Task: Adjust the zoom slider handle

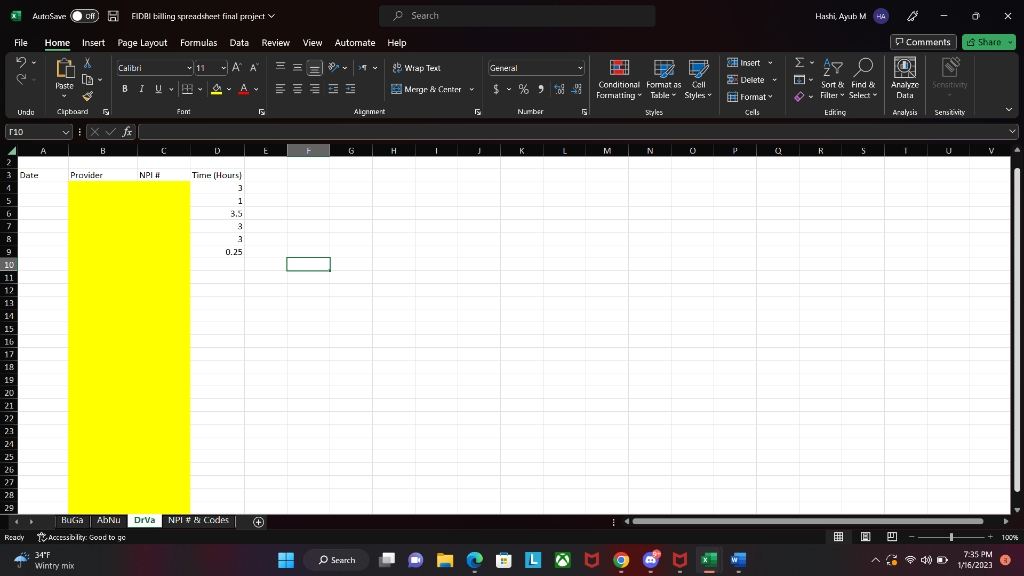Action: pyautogui.click(x=951, y=537)
